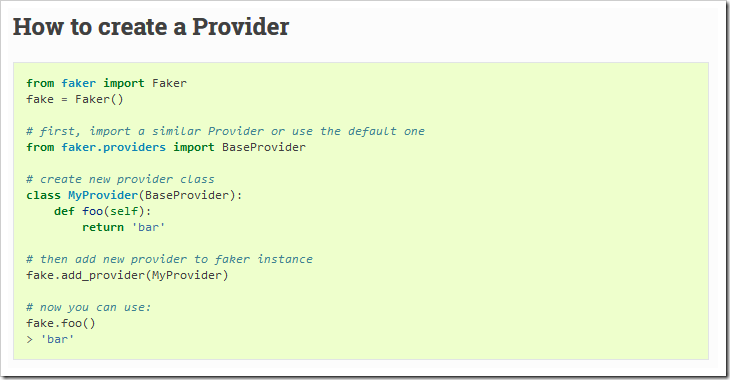Click 'faker.providers' module name in import
The width and height of the screenshot is (730, 380).
(114, 147)
